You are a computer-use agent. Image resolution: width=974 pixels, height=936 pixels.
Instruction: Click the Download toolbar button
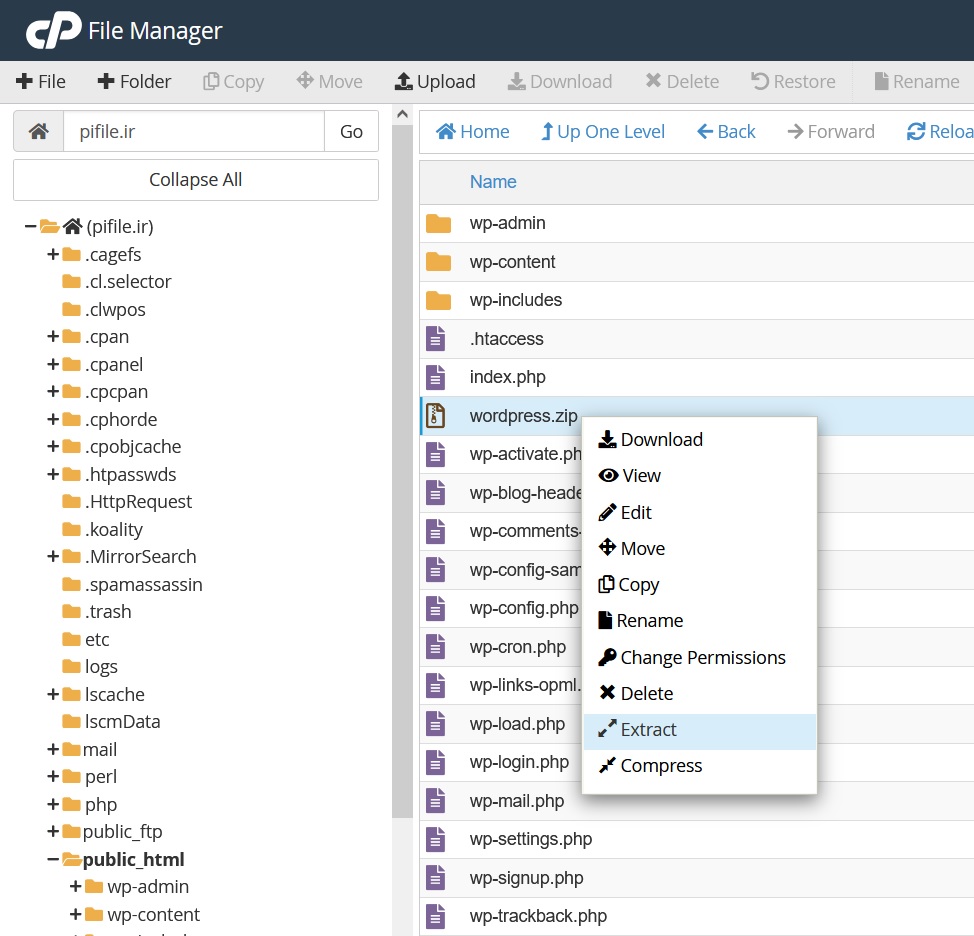click(x=560, y=81)
